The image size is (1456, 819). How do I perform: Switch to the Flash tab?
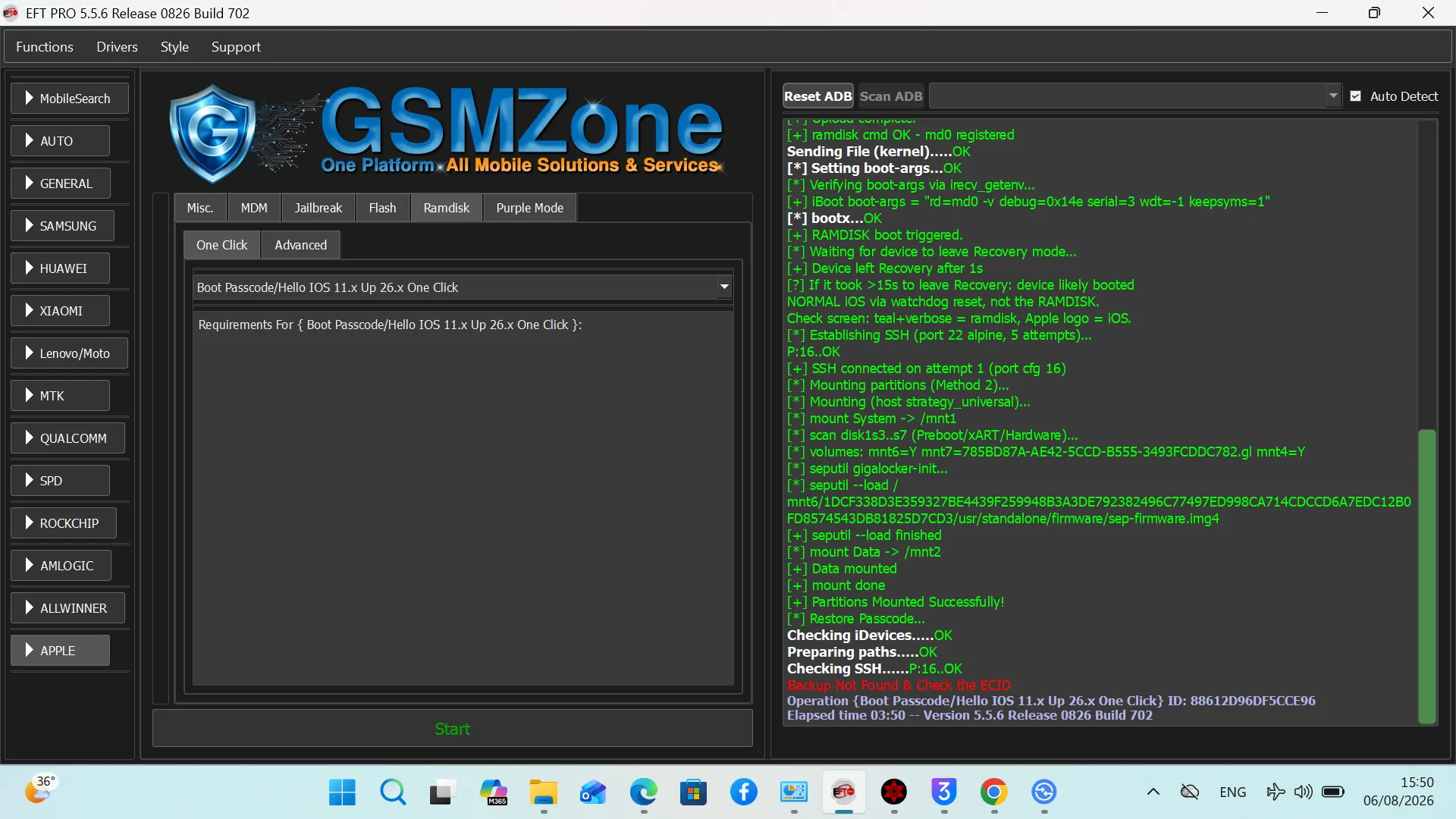pyautogui.click(x=382, y=208)
